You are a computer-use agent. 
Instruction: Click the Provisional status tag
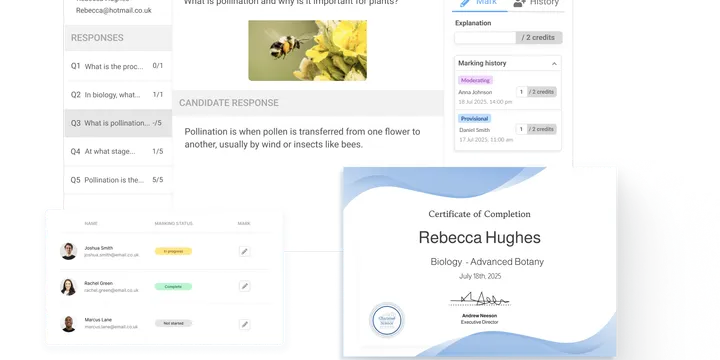point(474,118)
